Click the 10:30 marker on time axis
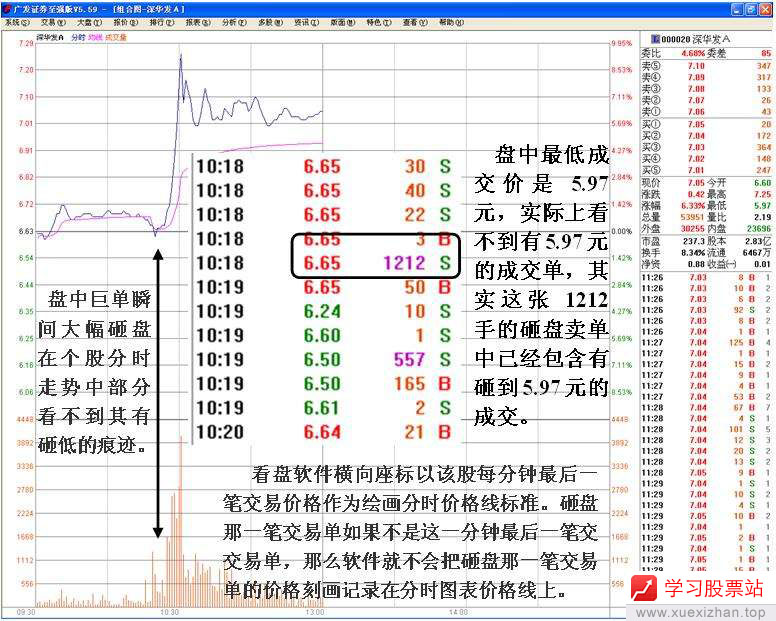The height and width of the screenshot is (621, 776). pos(170,610)
